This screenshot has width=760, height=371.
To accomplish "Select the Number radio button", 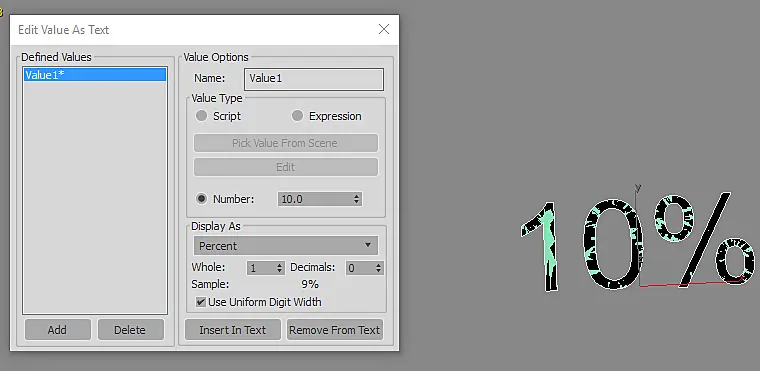I will pos(202,199).
